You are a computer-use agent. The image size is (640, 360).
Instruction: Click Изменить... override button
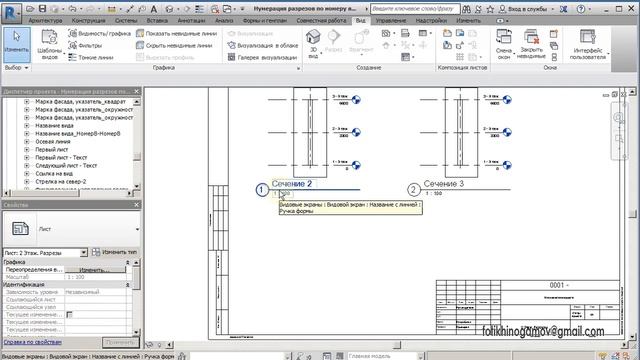(x=95, y=270)
